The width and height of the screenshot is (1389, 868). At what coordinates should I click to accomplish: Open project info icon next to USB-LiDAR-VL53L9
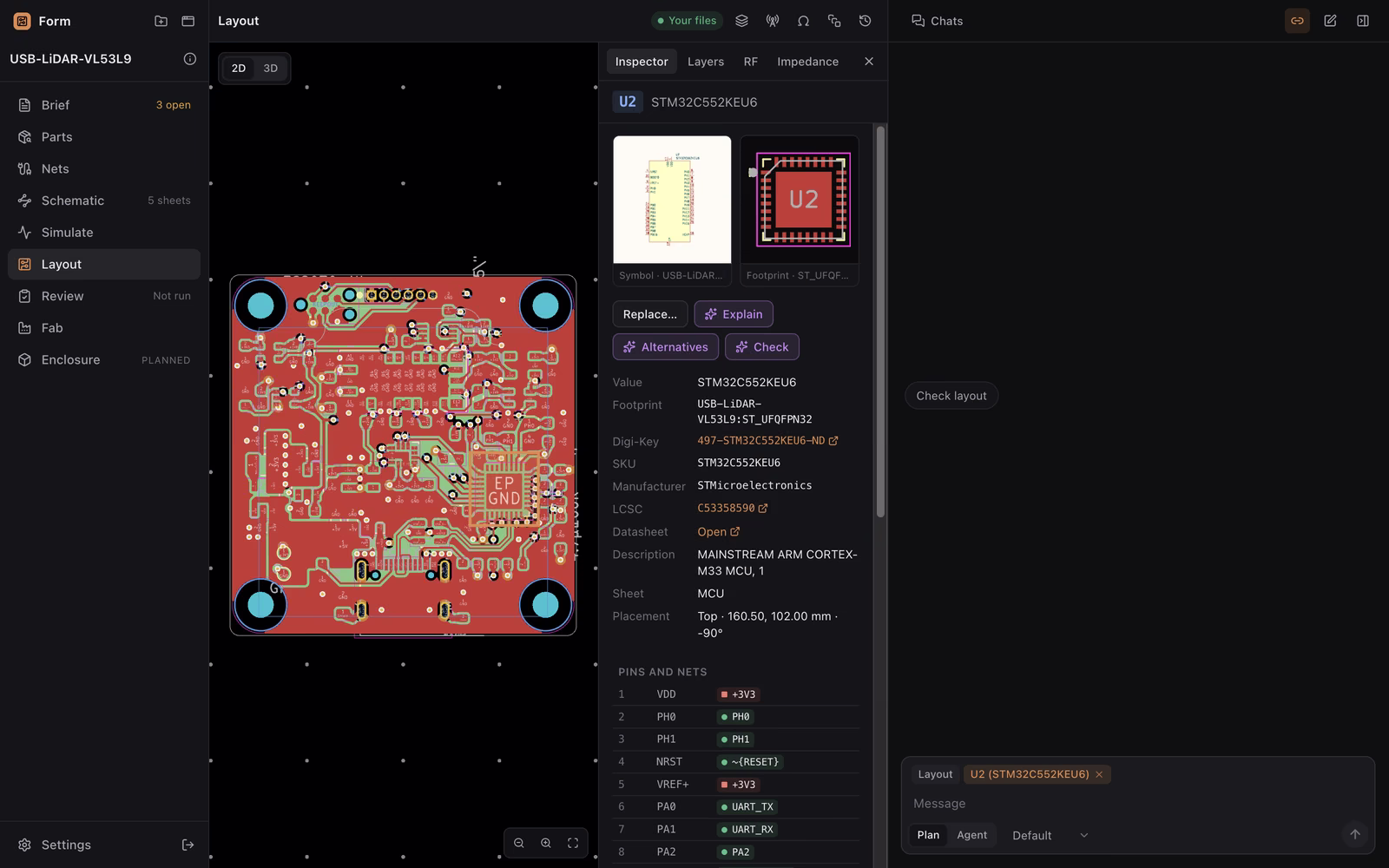point(189,59)
